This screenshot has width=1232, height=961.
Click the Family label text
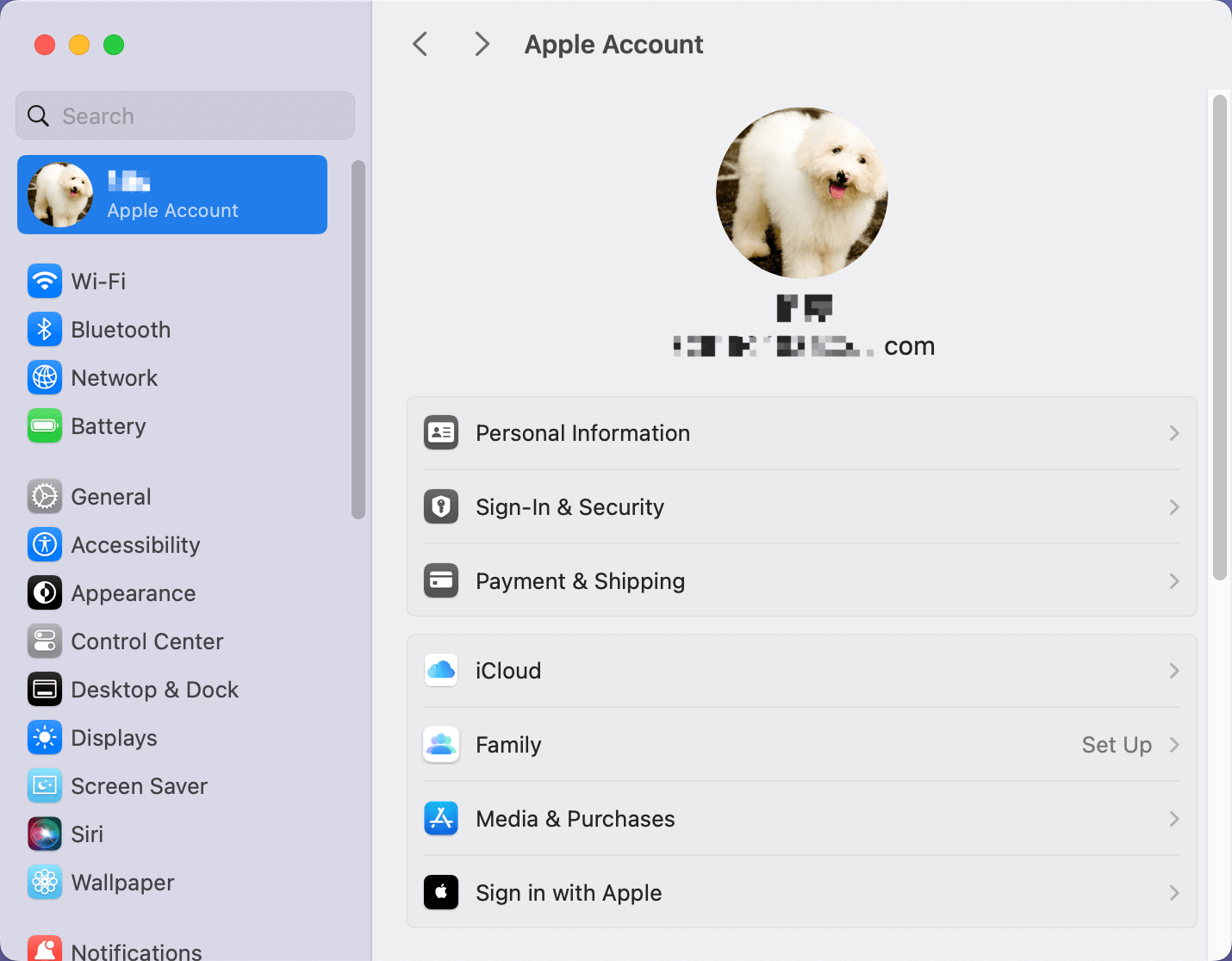pyautogui.click(x=508, y=745)
